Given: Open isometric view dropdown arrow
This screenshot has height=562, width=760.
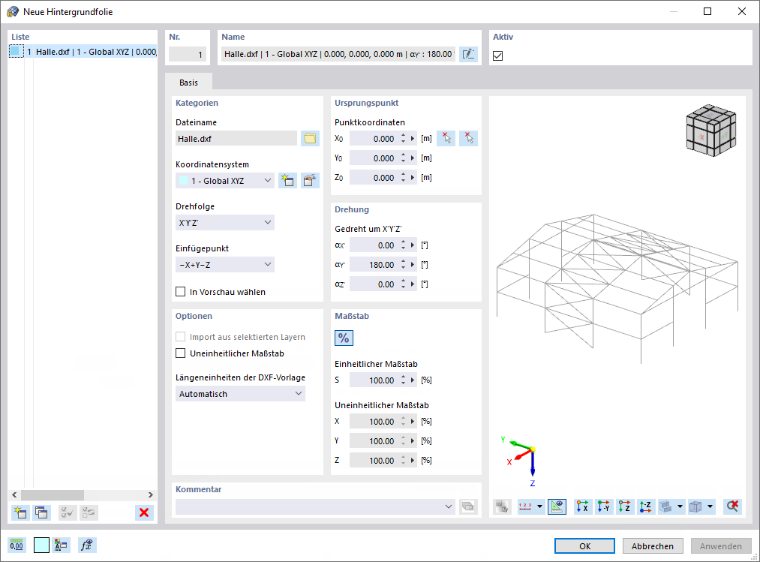Looking at the screenshot, I should pyautogui.click(x=680, y=507).
